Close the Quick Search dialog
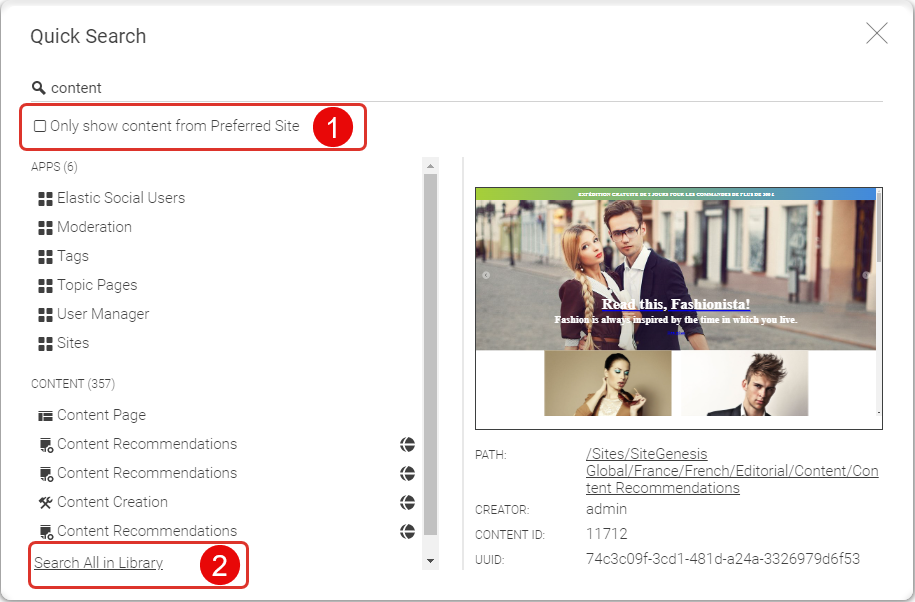The height and width of the screenshot is (602, 915). tap(876, 34)
